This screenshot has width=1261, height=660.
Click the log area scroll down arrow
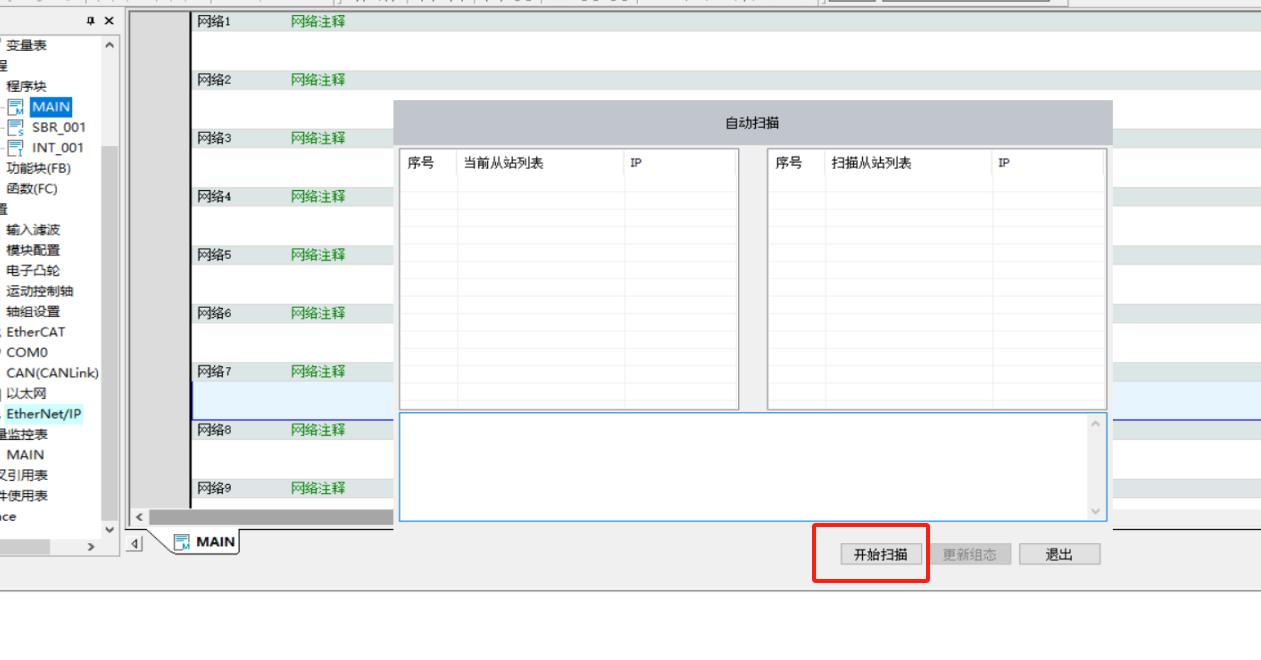click(1096, 510)
